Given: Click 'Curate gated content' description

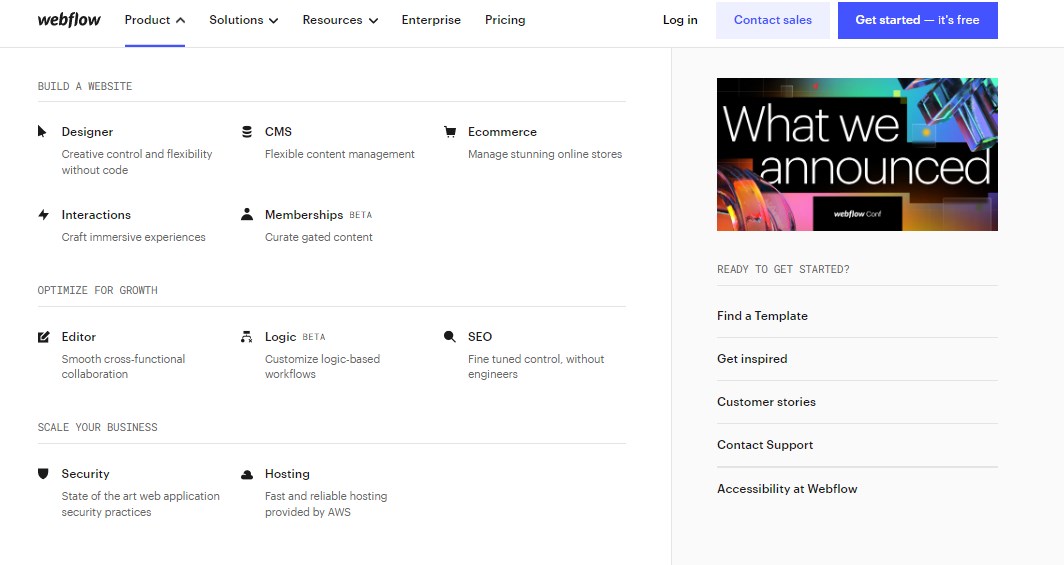Looking at the screenshot, I should 319,237.
